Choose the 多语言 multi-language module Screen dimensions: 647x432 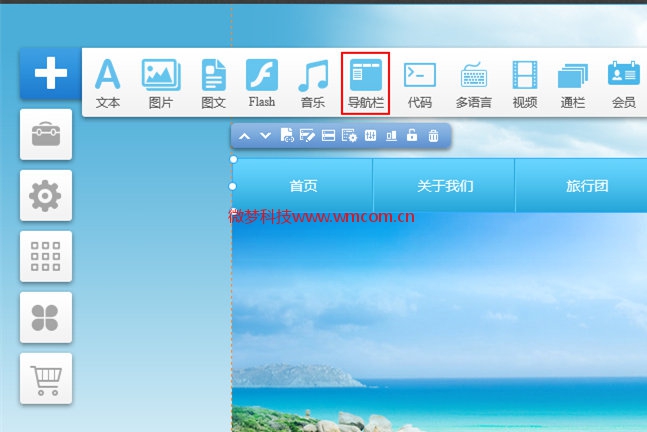click(474, 84)
